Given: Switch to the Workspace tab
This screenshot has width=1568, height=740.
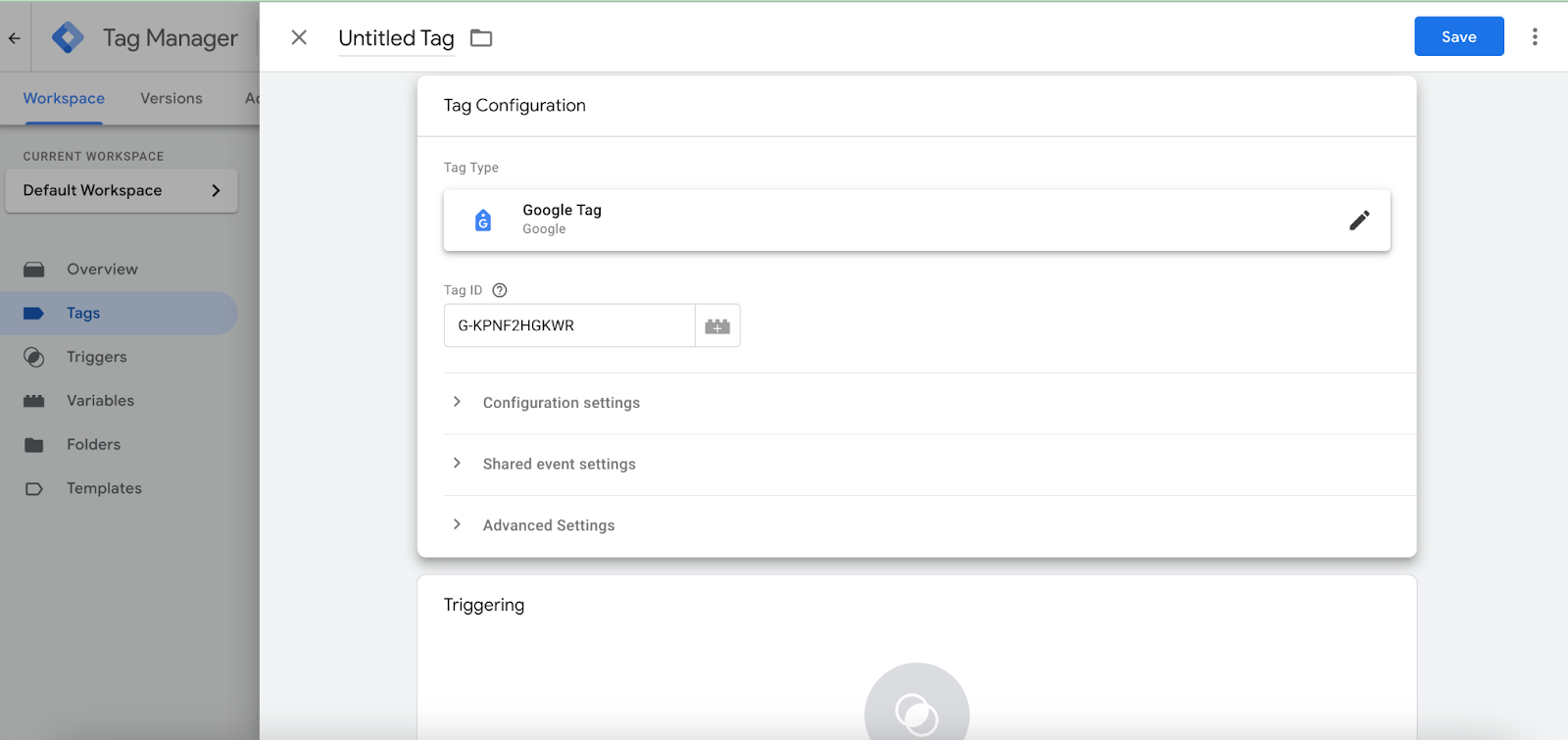Looking at the screenshot, I should click(x=64, y=98).
